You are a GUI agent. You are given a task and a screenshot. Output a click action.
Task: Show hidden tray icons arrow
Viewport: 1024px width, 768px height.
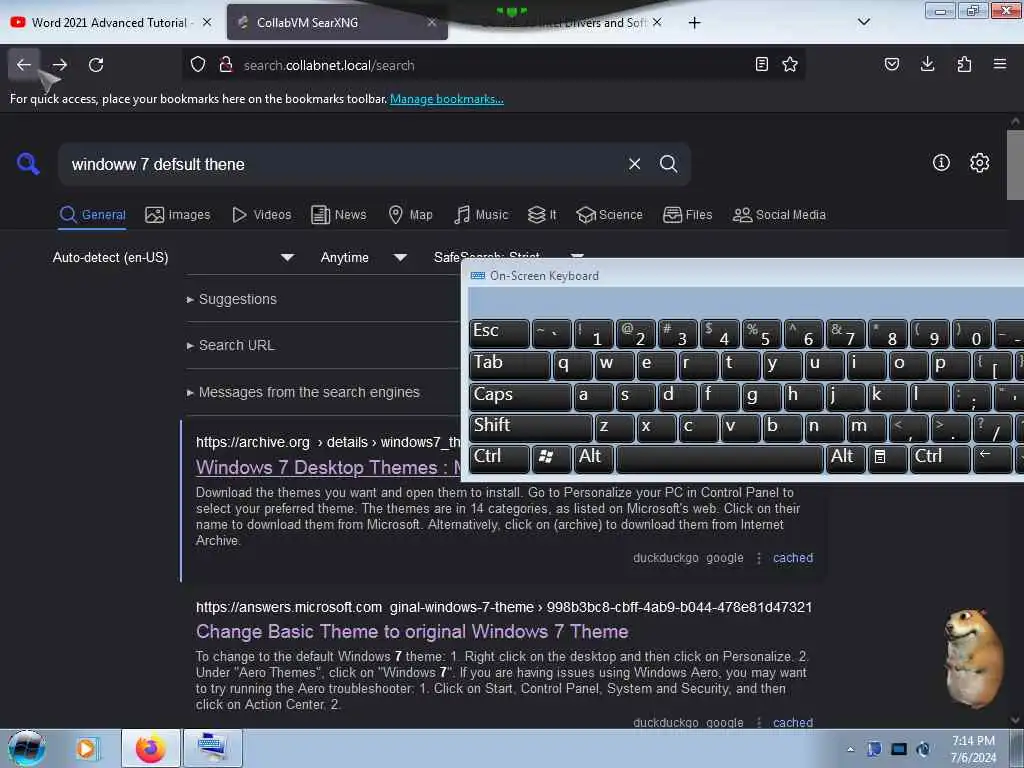[x=850, y=749]
